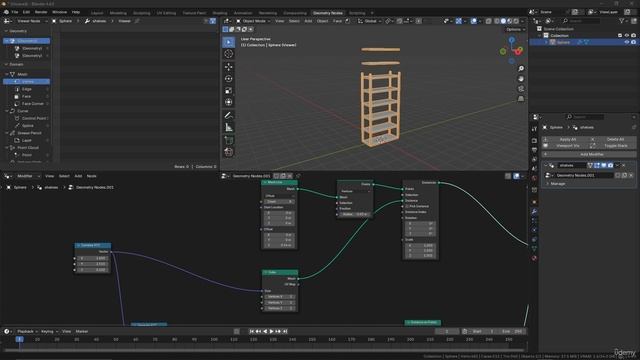This screenshot has height=360, width=640.
Task: Click the green Y axis on navigation gizmo
Action: [x=503, y=51]
